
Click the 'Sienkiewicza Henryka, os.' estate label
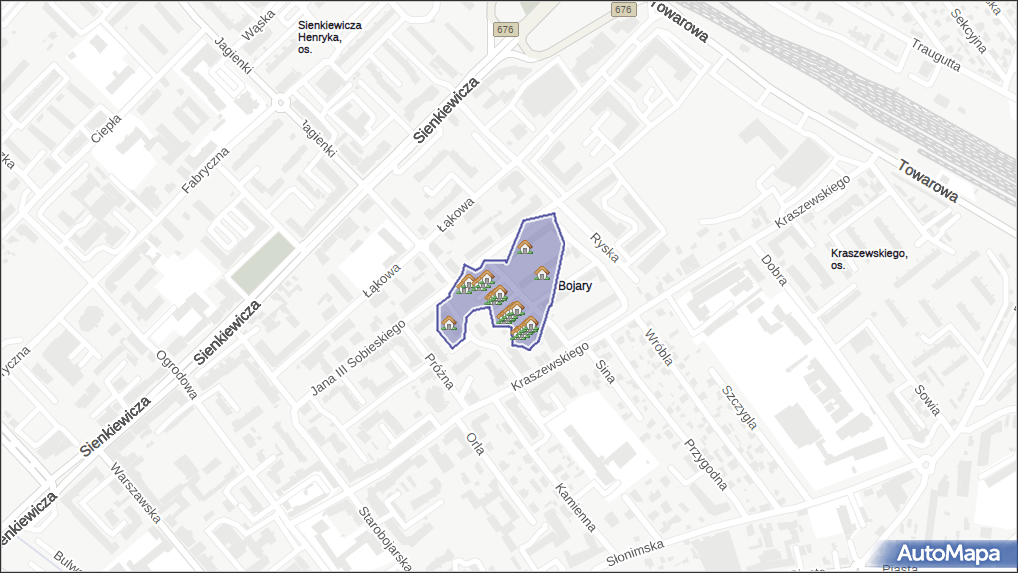coord(329,37)
